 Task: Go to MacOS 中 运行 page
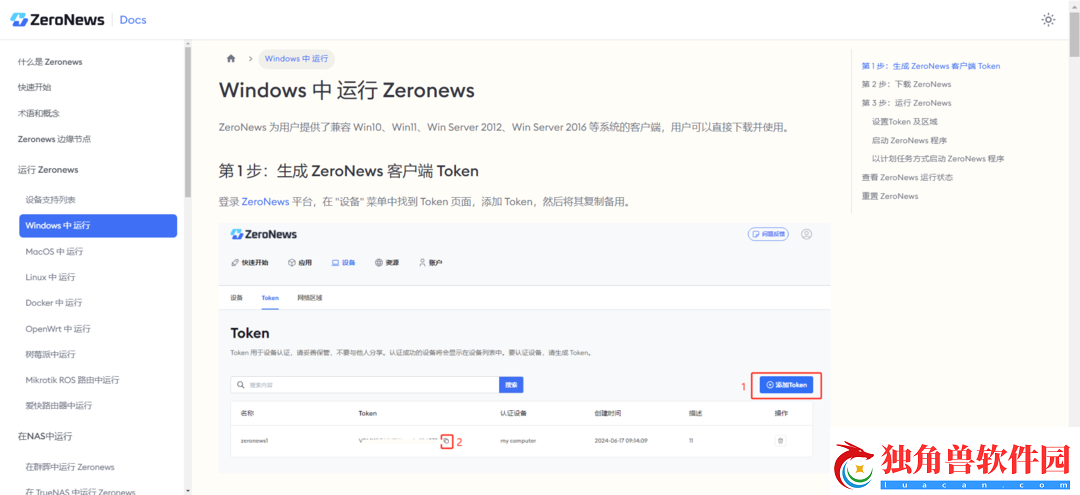(54, 251)
